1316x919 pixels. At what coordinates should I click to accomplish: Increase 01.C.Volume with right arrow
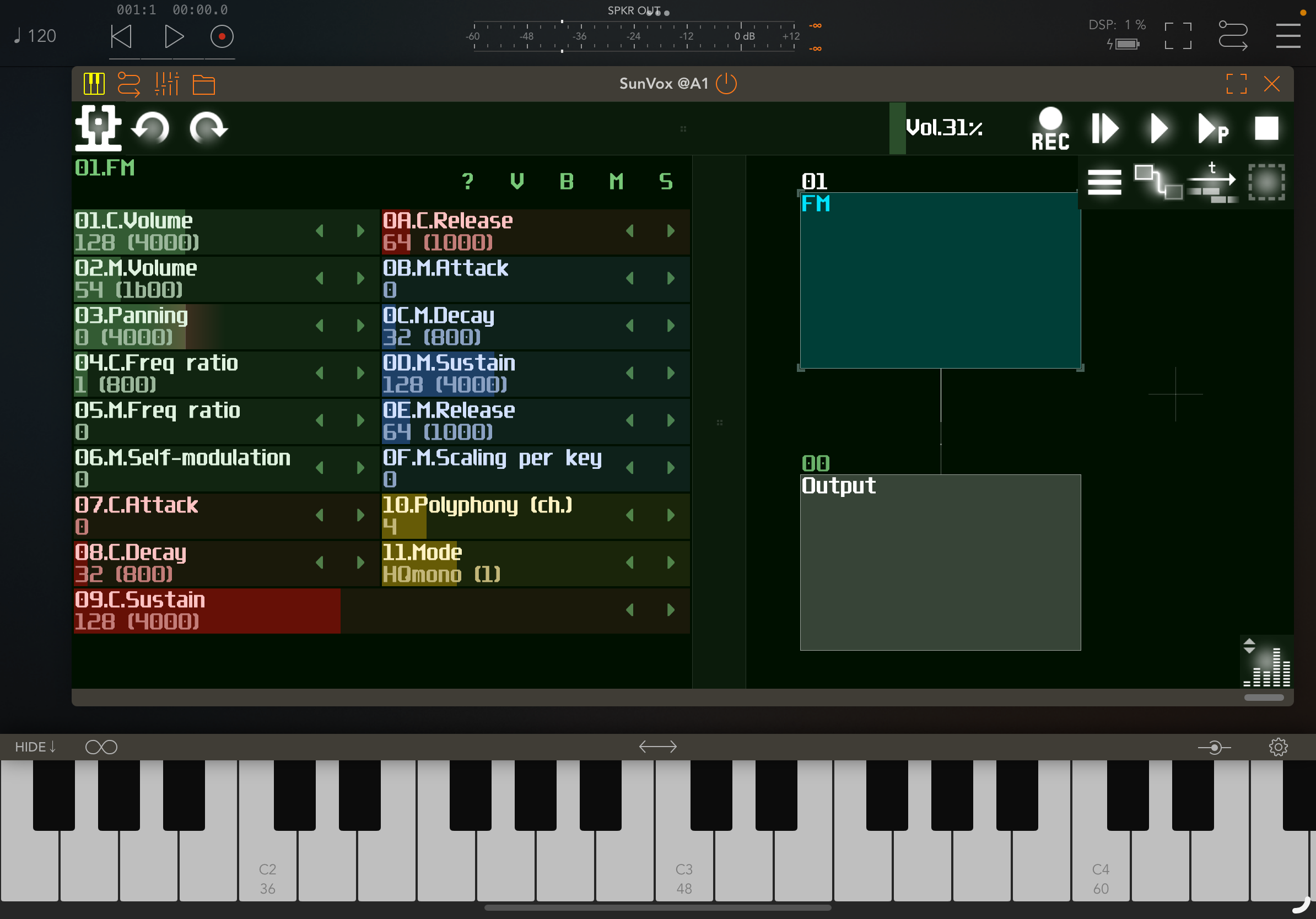360,231
